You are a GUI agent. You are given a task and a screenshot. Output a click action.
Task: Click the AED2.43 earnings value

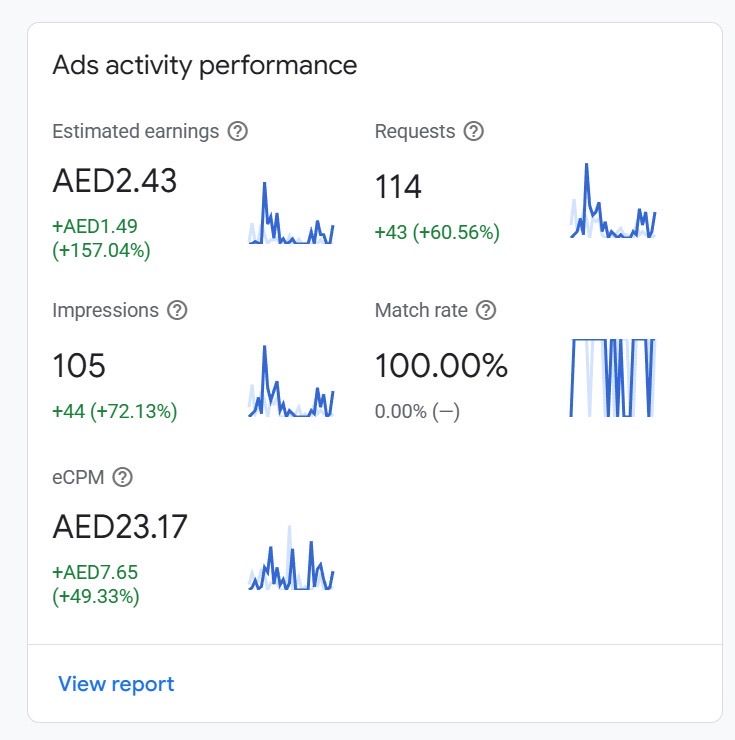tap(114, 181)
